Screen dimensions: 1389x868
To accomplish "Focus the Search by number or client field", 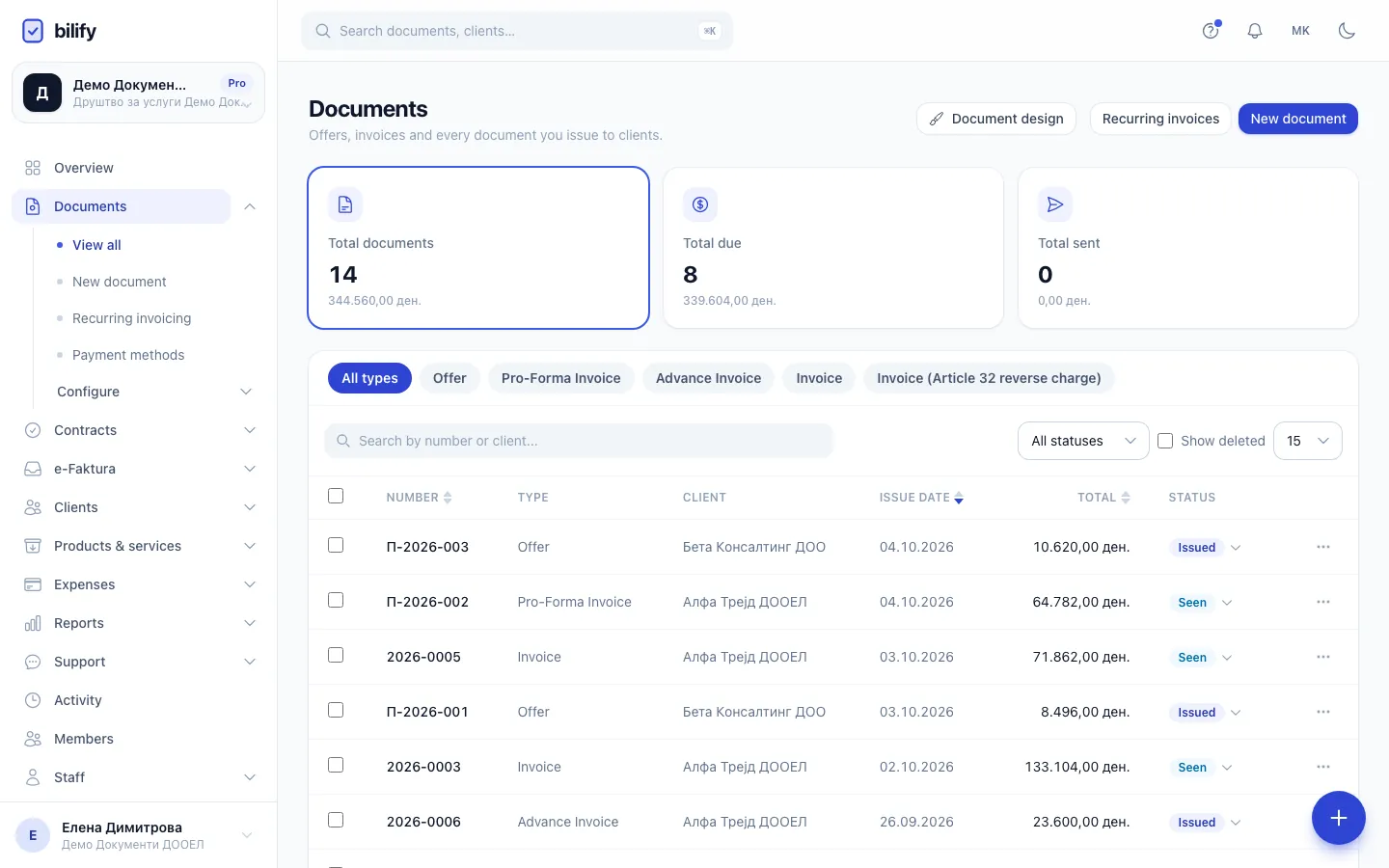I will tap(579, 441).
